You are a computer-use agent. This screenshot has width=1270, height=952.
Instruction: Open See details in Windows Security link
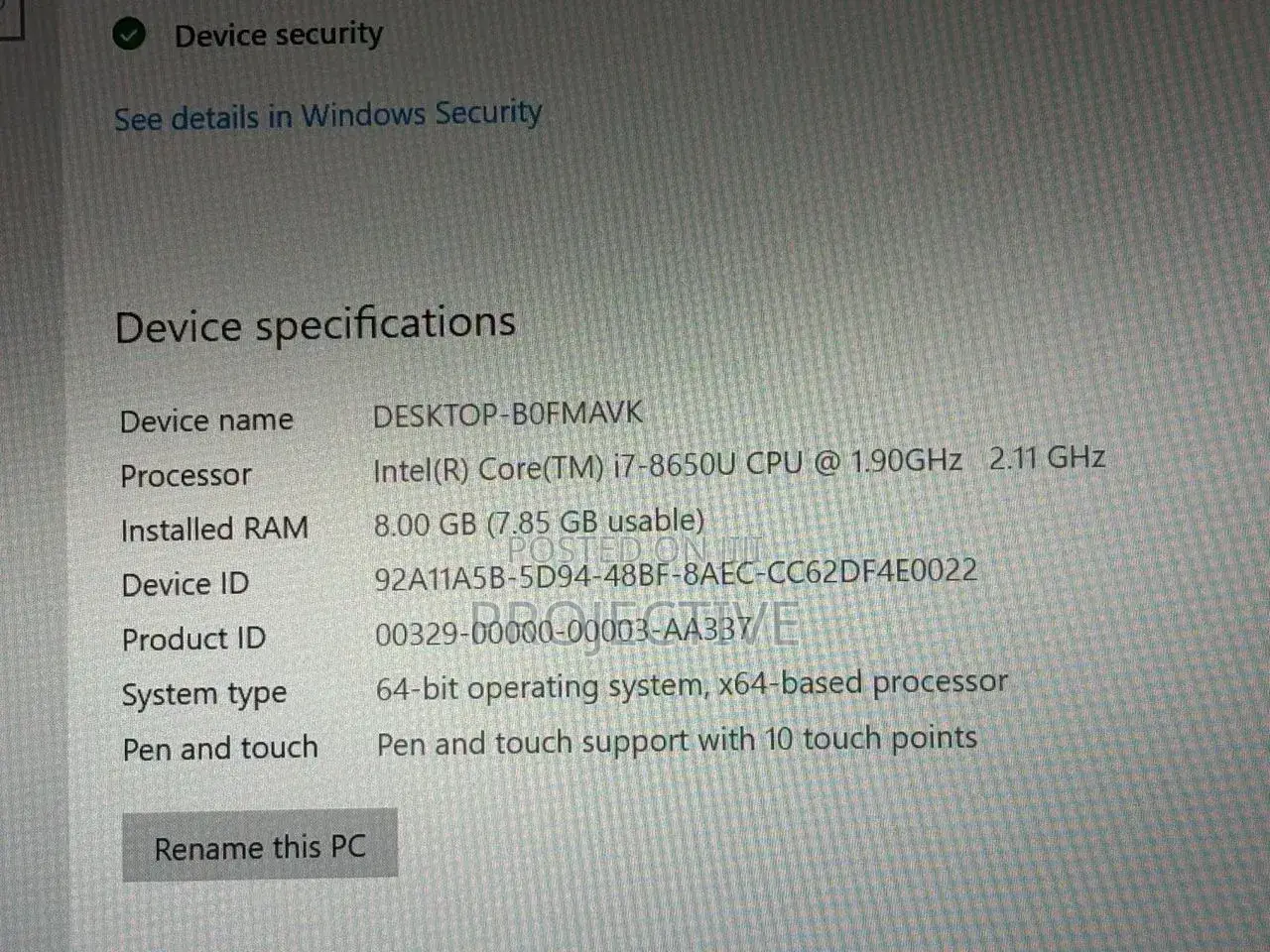[x=328, y=115]
